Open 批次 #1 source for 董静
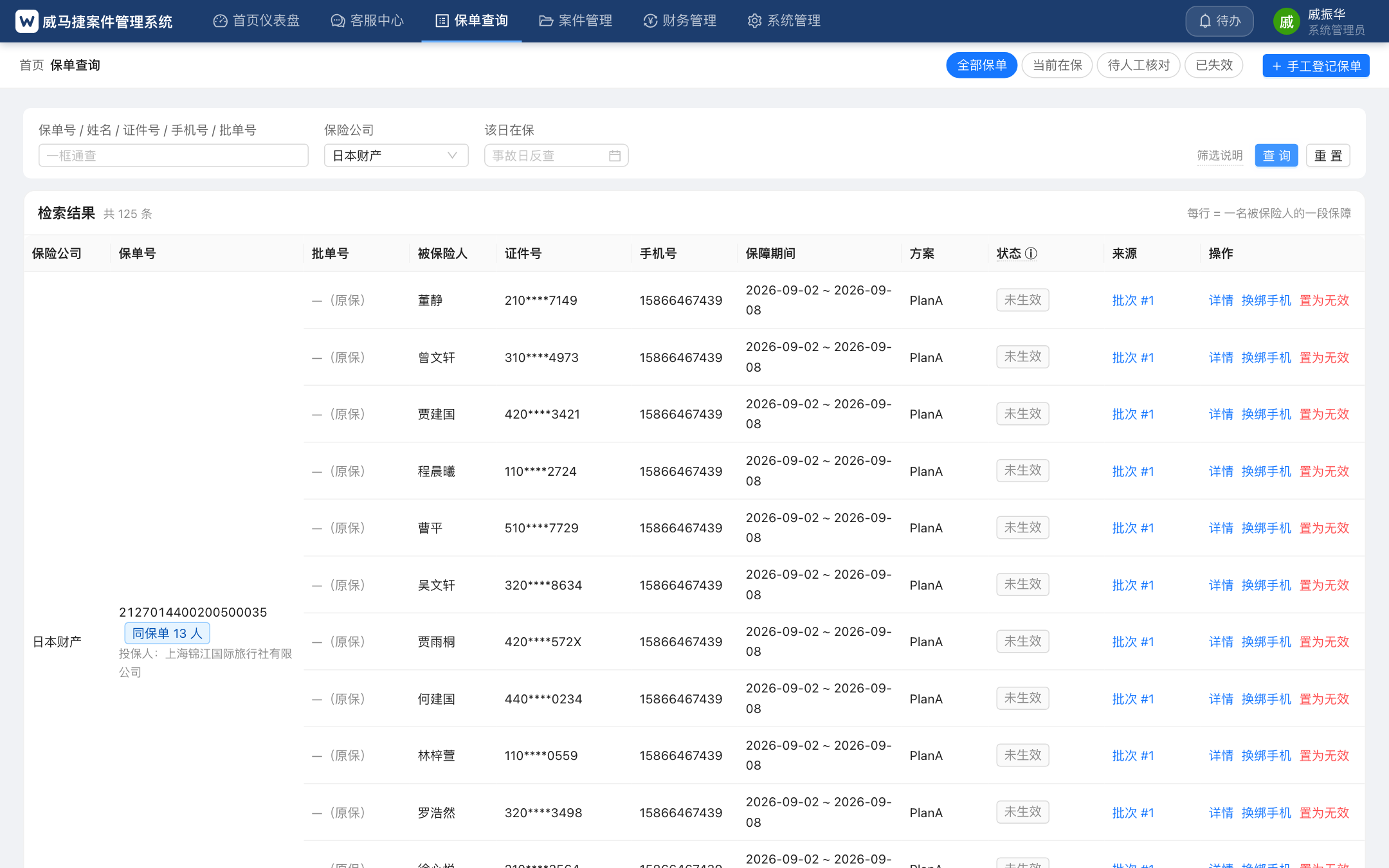This screenshot has width=1389, height=868. coord(1133,300)
